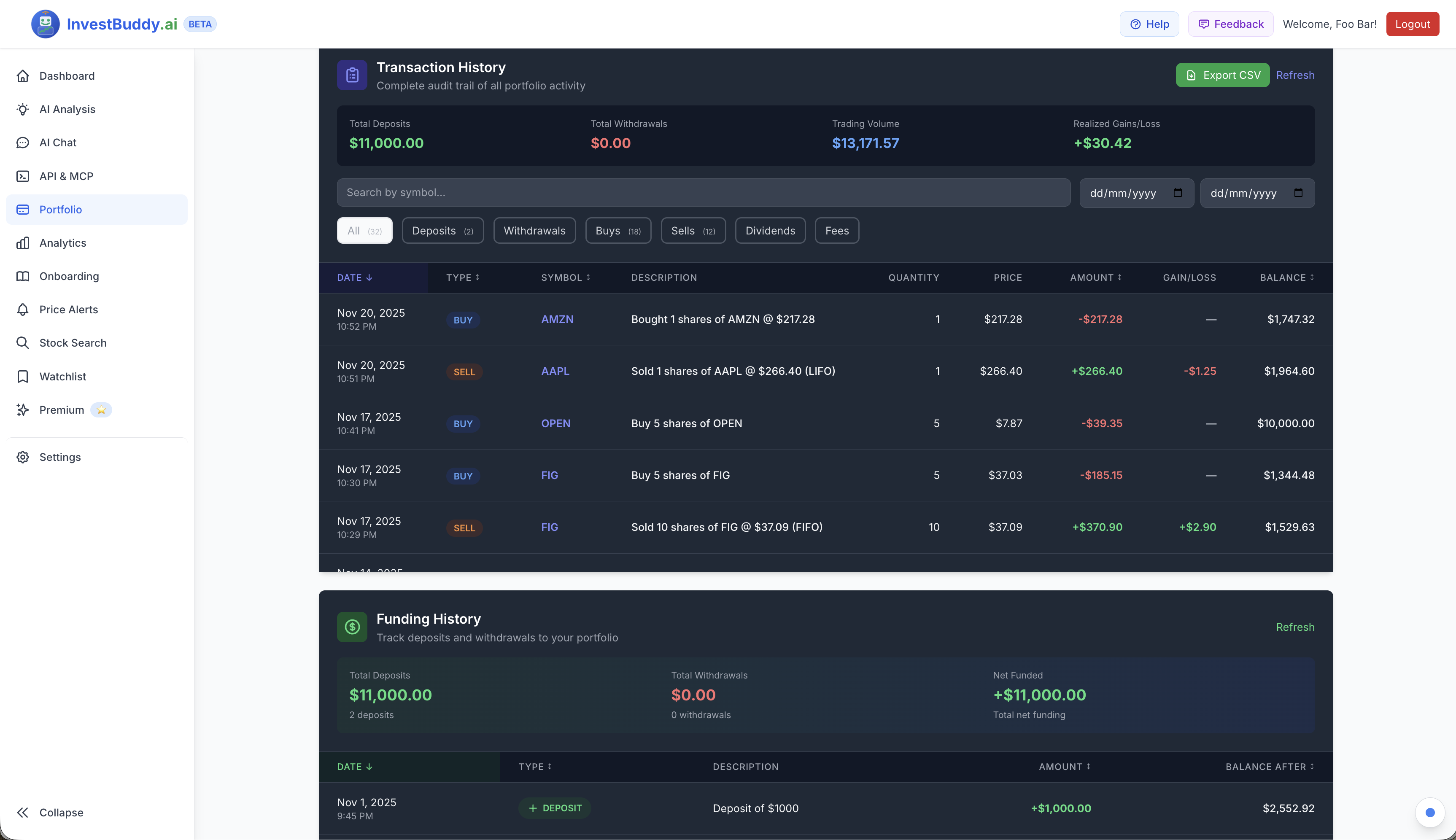Select the Analytics bar-chart icon
1456x840 pixels.
(22, 243)
